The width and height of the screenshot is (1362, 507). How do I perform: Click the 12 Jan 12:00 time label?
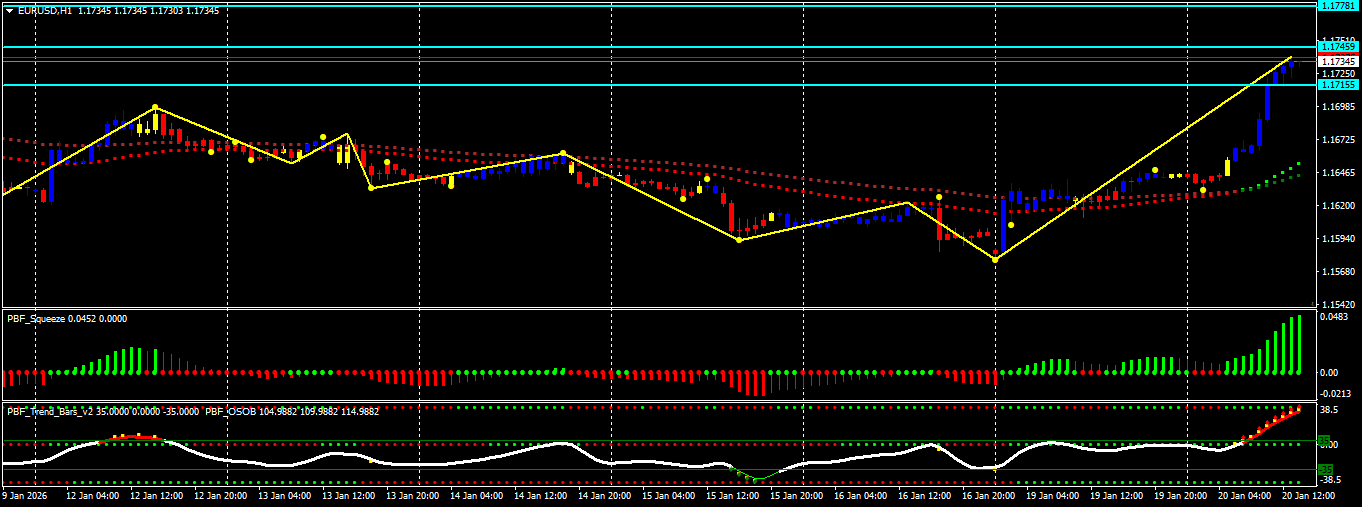(159, 495)
